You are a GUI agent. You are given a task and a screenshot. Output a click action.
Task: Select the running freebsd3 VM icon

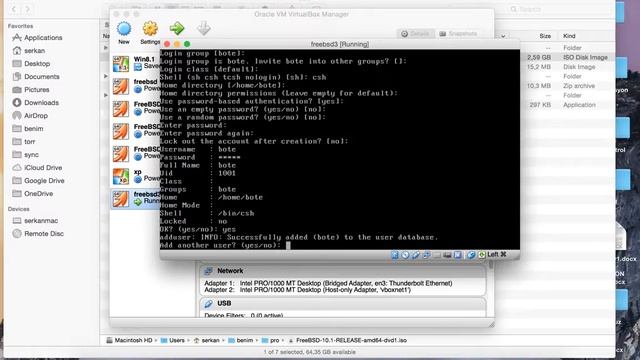[121, 199]
